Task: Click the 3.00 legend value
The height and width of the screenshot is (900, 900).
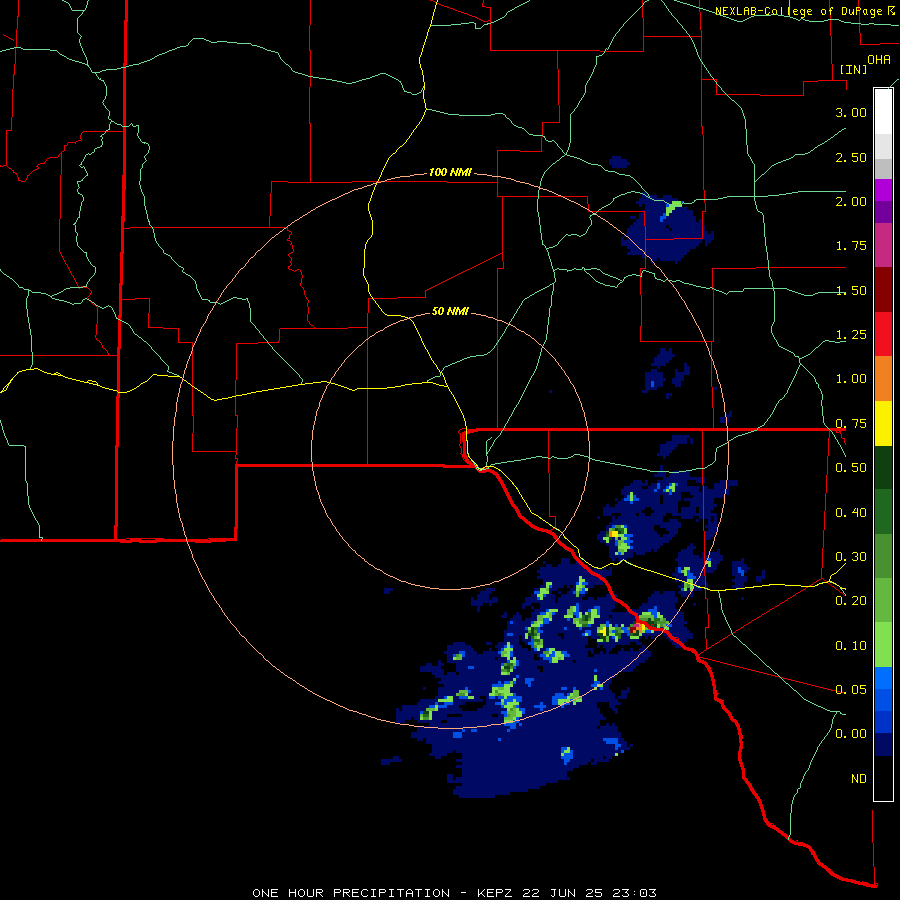Action: pyautogui.click(x=851, y=112)
